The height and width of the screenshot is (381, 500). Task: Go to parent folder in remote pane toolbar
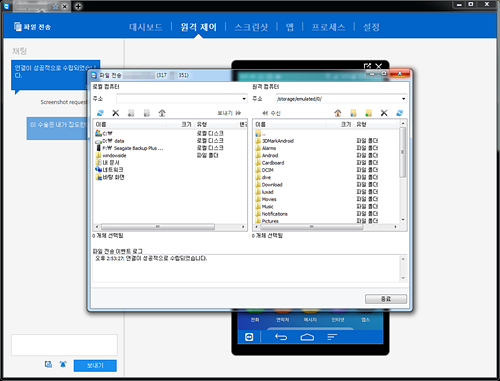(338, 113)
